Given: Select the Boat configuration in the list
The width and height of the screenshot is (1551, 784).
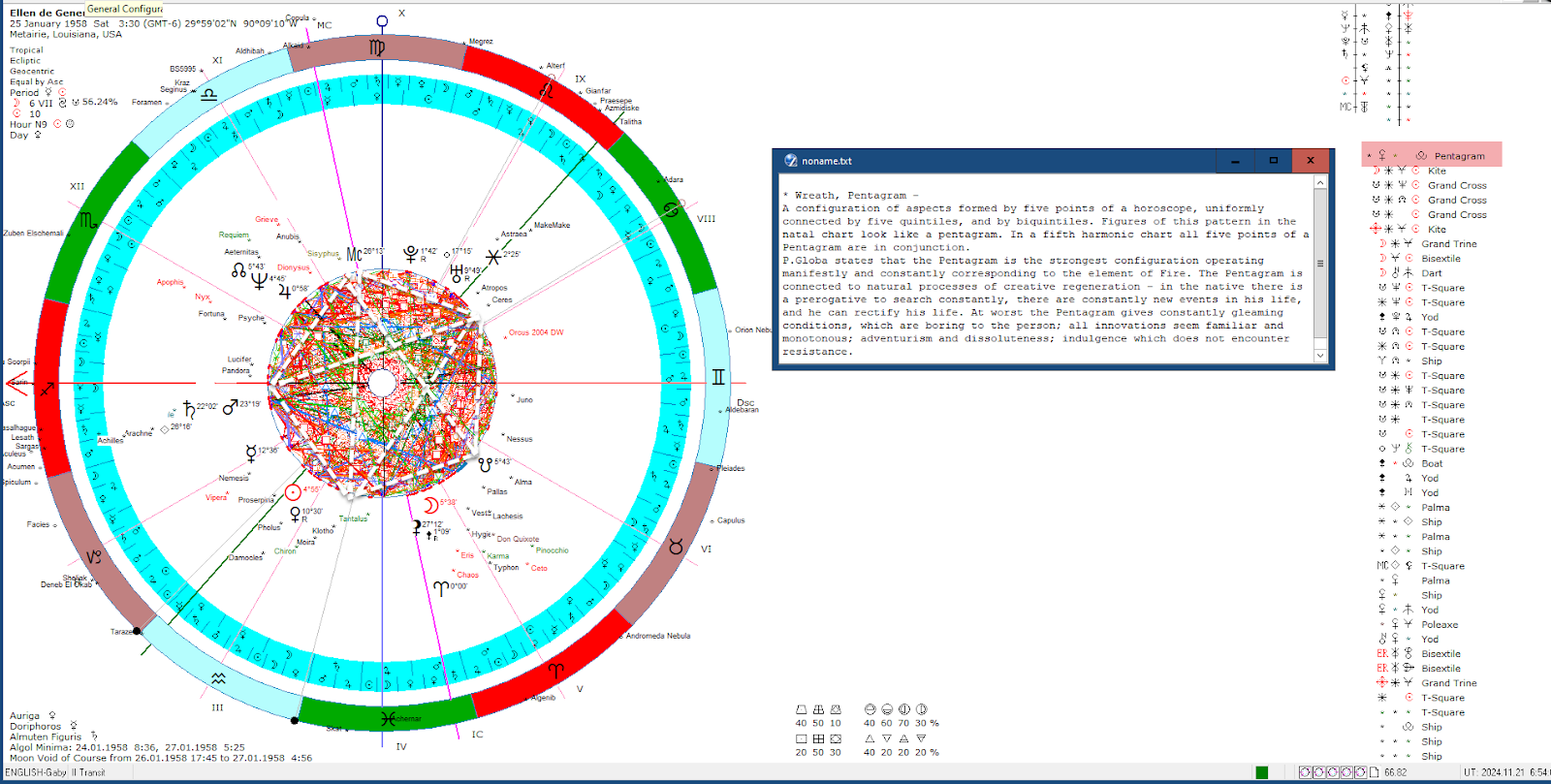Looking at the screenshot, I should tap(1432, 463).
